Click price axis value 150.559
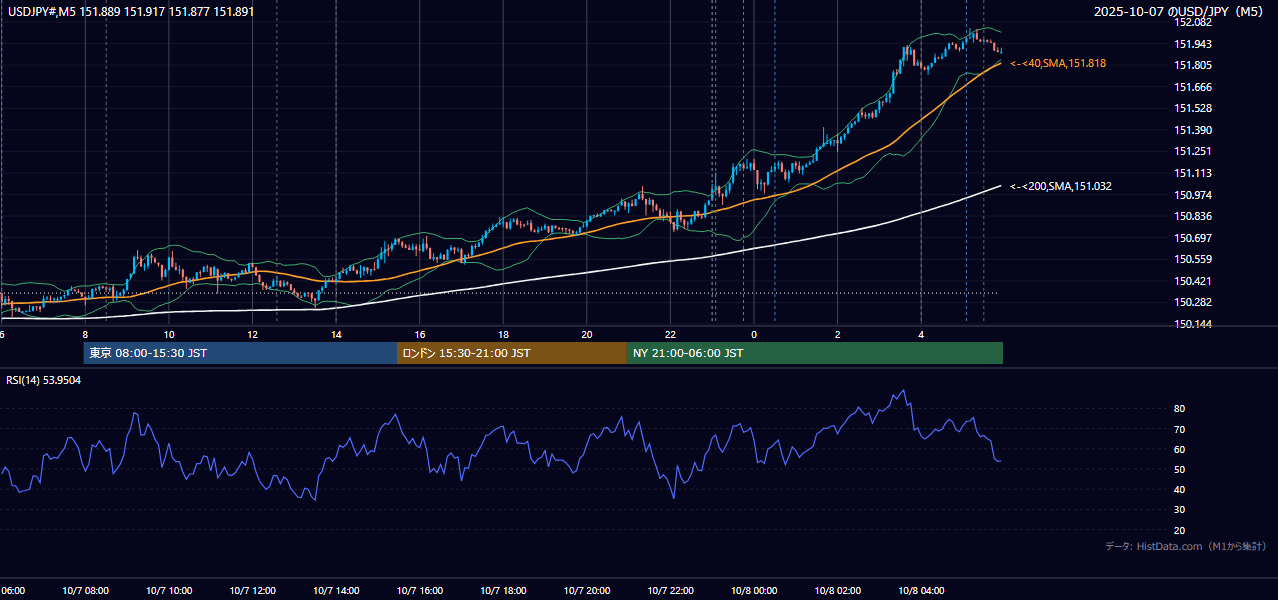Screen dimensions: 1278x600 pos(1193,260)
